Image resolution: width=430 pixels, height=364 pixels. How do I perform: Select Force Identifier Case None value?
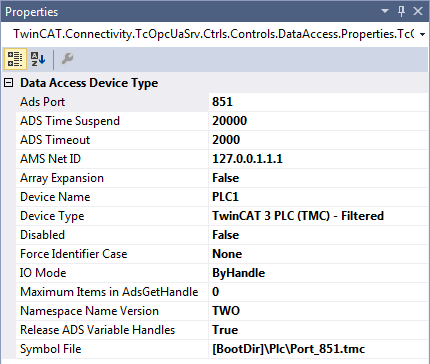(318, 254)
